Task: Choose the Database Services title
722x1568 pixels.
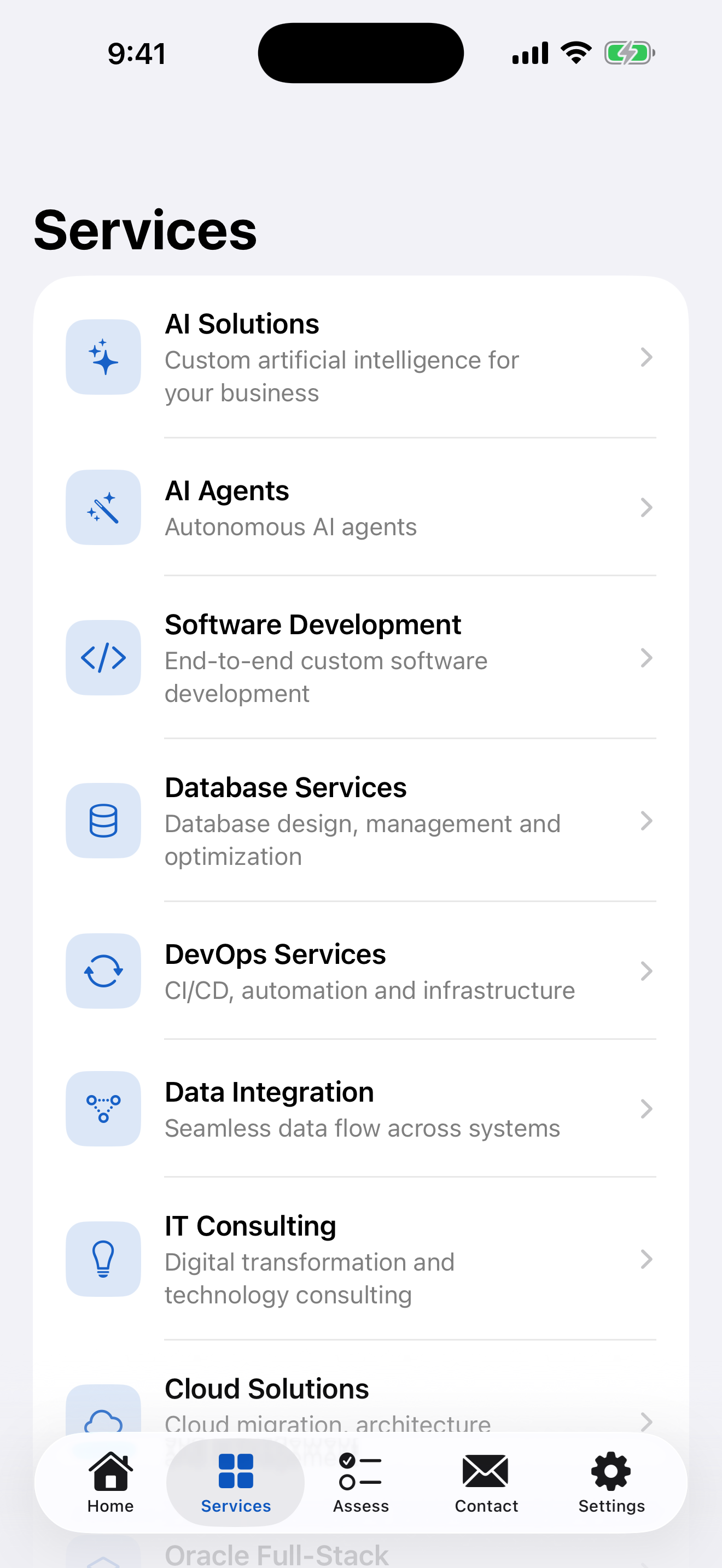Action: (x=286, y=788)
